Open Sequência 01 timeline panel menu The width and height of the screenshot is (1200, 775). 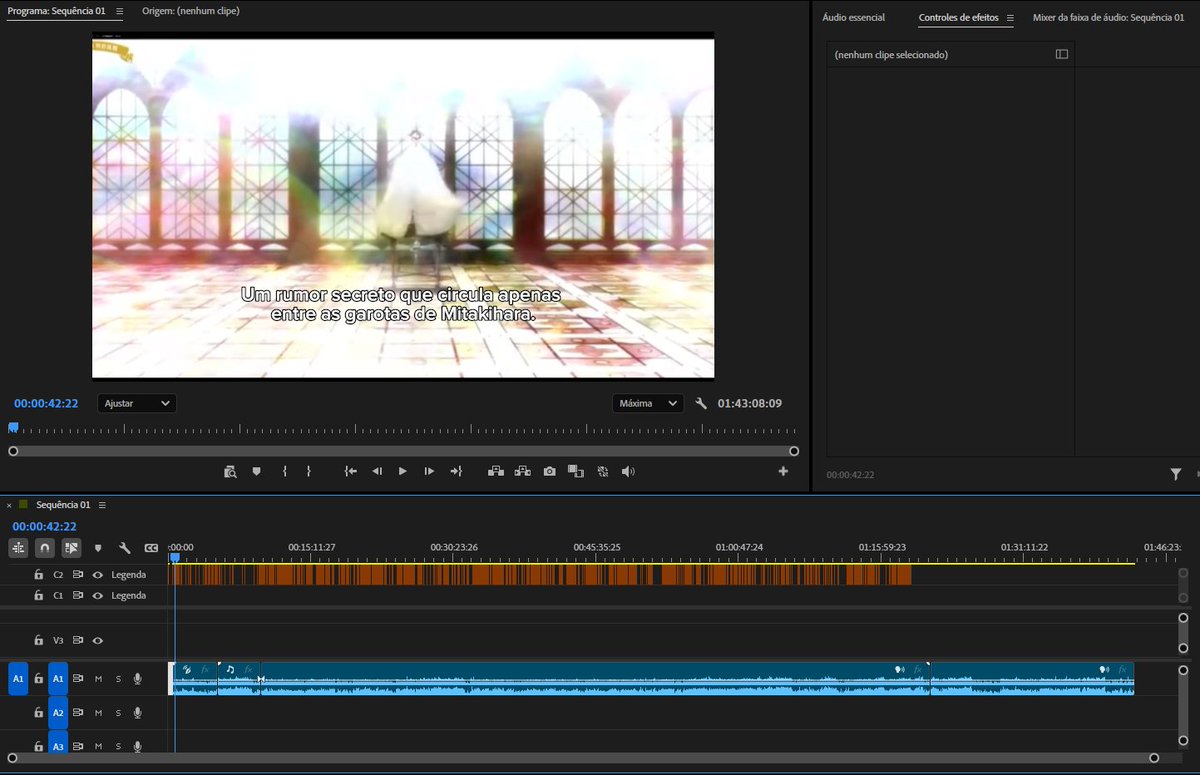click(102, 505)
